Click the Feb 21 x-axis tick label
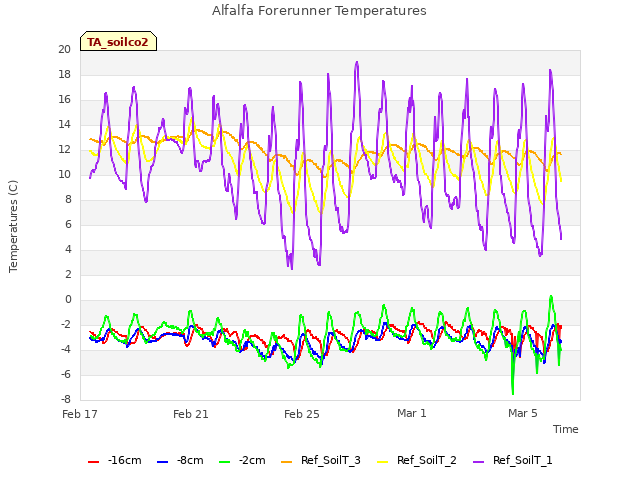The image size is (640, 480). click(191, 414)
